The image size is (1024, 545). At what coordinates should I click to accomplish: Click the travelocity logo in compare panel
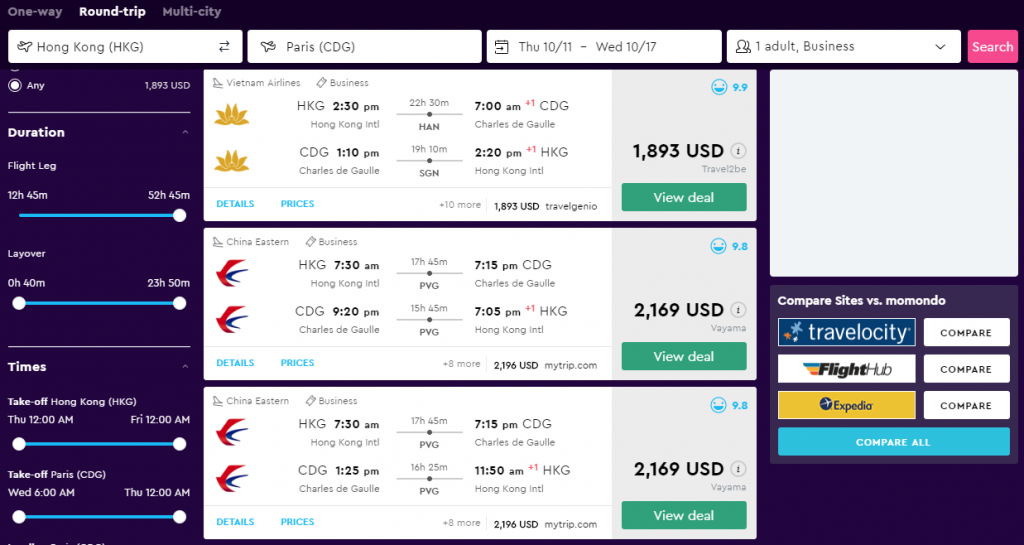[846, 332]
